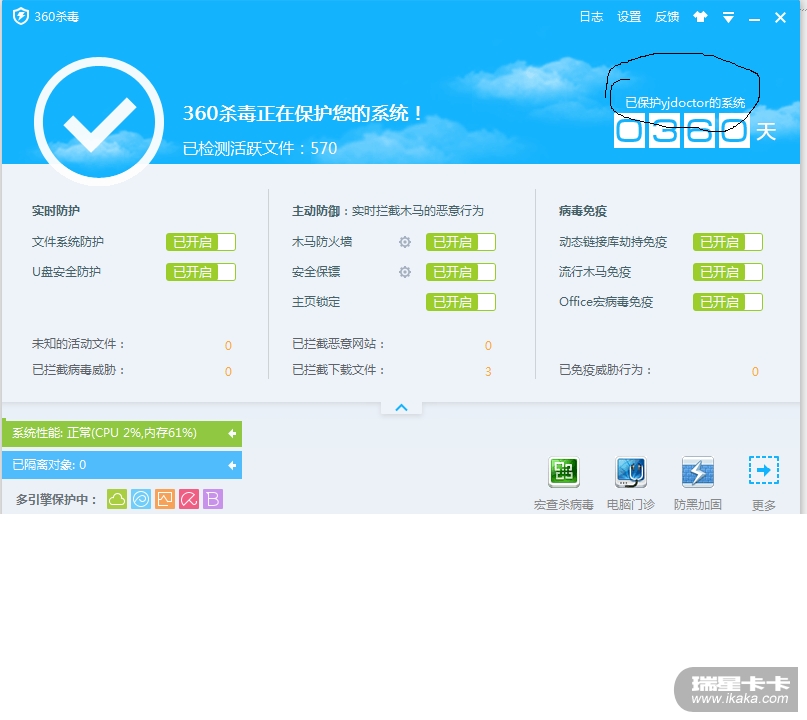Viewport: 807px width, 720px height.
Task: Toggle Office宏病毒免疫 switch
Action: point(728,302)
